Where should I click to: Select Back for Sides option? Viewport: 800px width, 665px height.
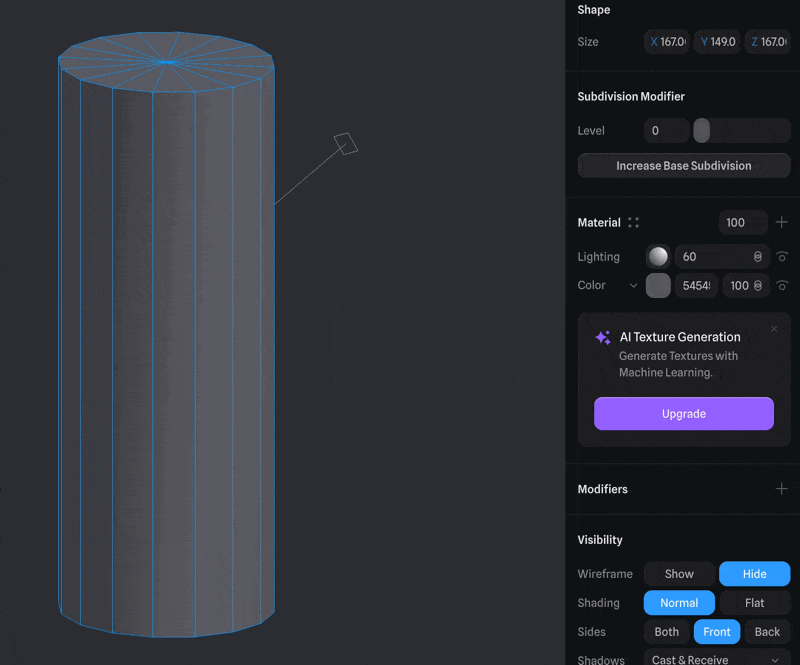[767, 632]
